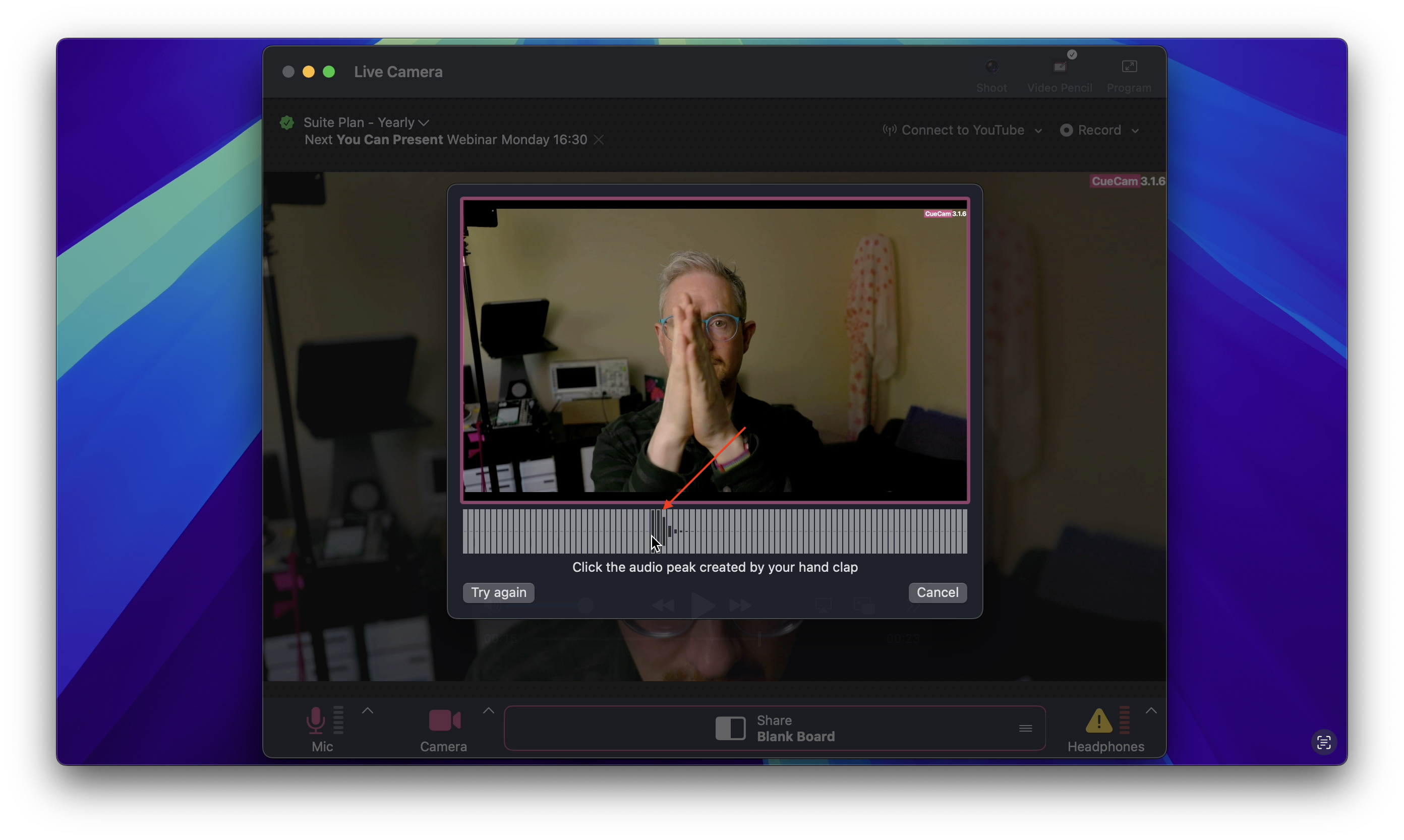The width and height of the screenshot is (1404, 840).
Task: Click the Live Camera window title
Action: [x=398, y=72]
